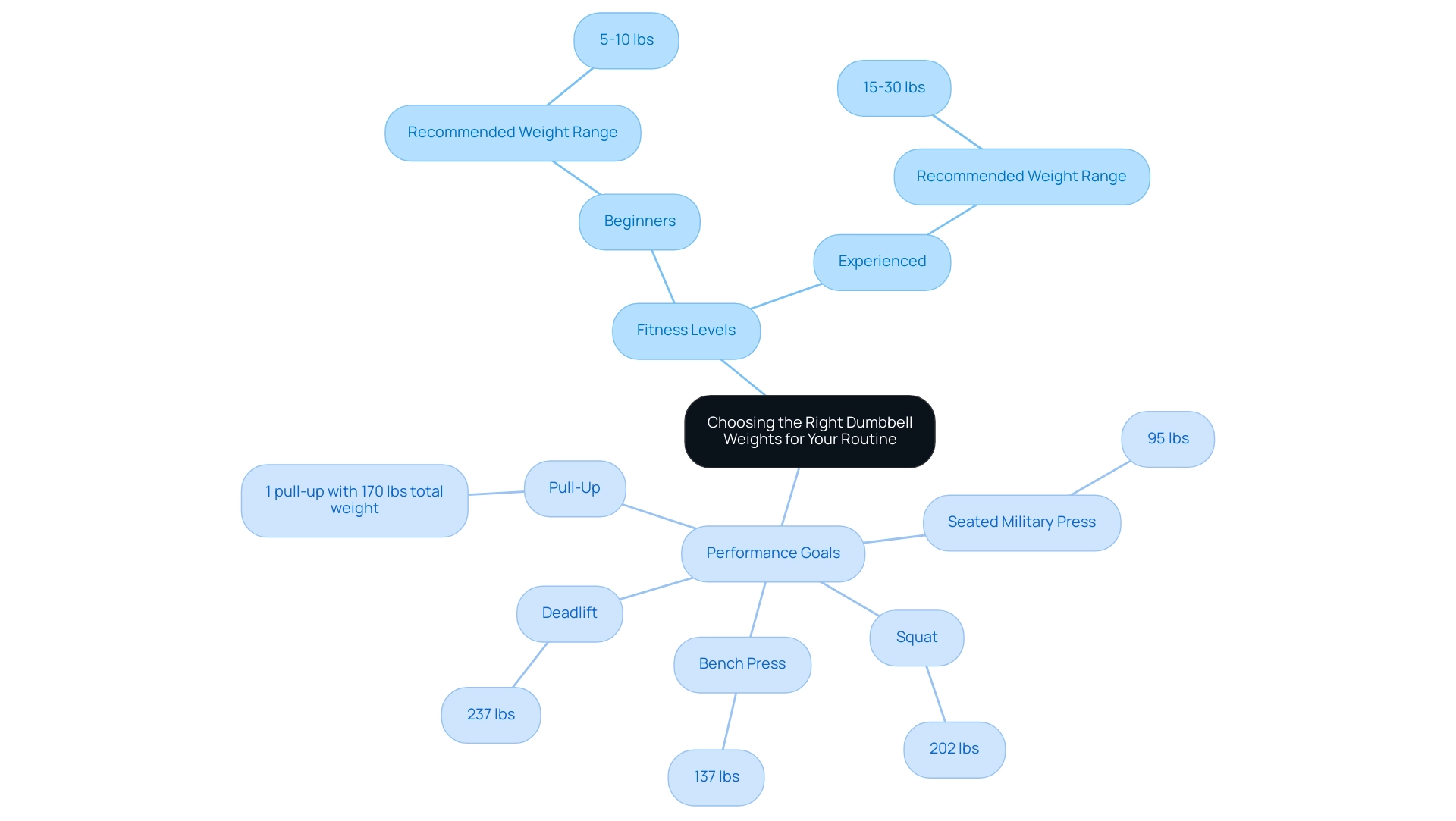Click the '202 lbs' Squat target node
The image size is (1456, 821).
[952, 748]
